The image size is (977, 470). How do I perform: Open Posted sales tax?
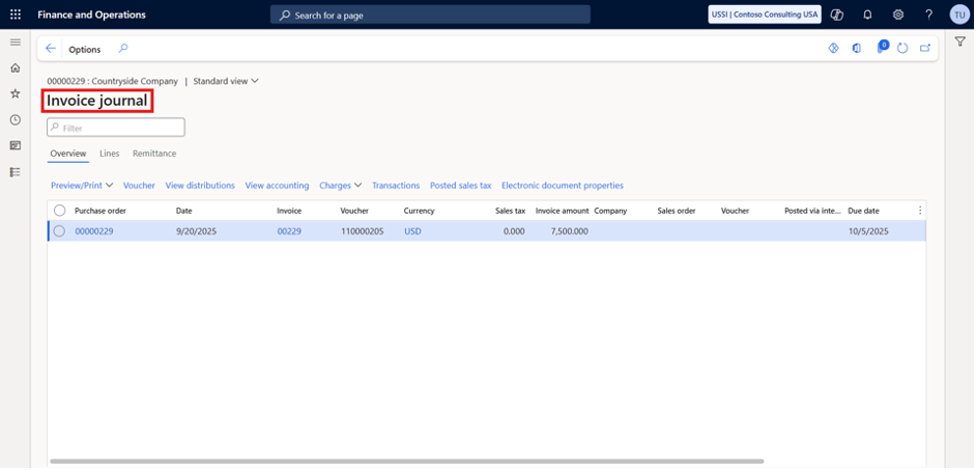coord(460,185)
